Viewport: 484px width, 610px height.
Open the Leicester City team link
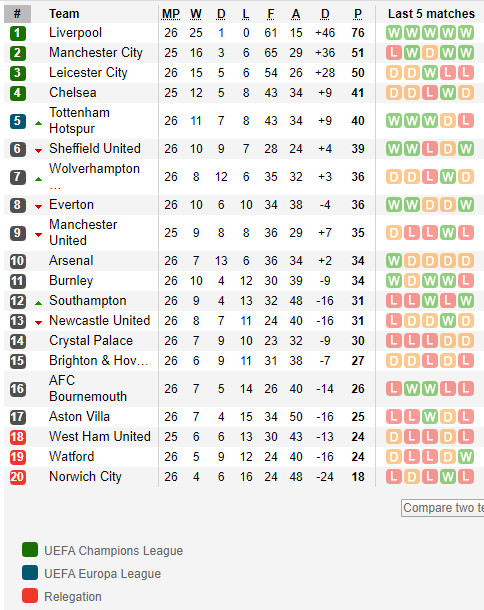click(x=88, y=73)
